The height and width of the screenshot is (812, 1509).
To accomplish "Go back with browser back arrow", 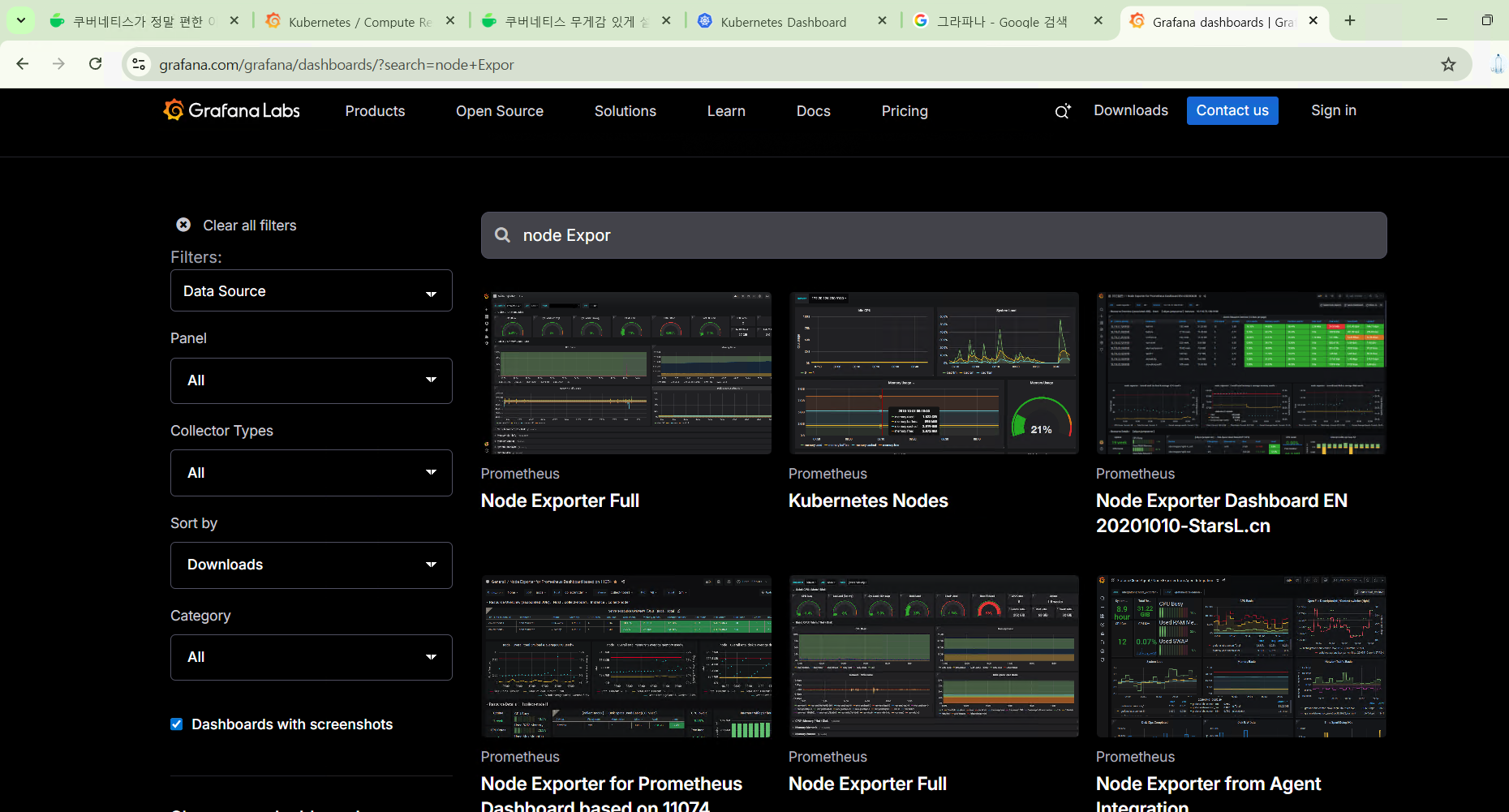I will point(23,64).
